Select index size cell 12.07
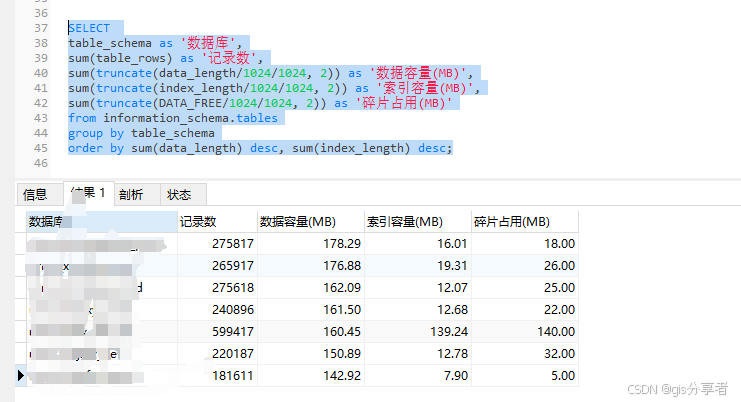The height and width of the screenshot is (402, 741). (x=418, y=288)
